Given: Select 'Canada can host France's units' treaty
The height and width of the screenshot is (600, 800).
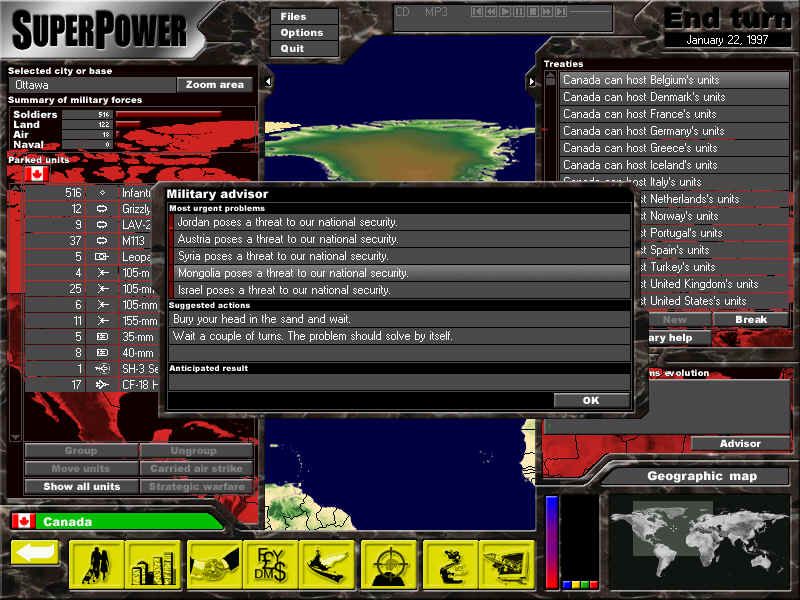Looking at the screenshot, I should pos(674,114).
